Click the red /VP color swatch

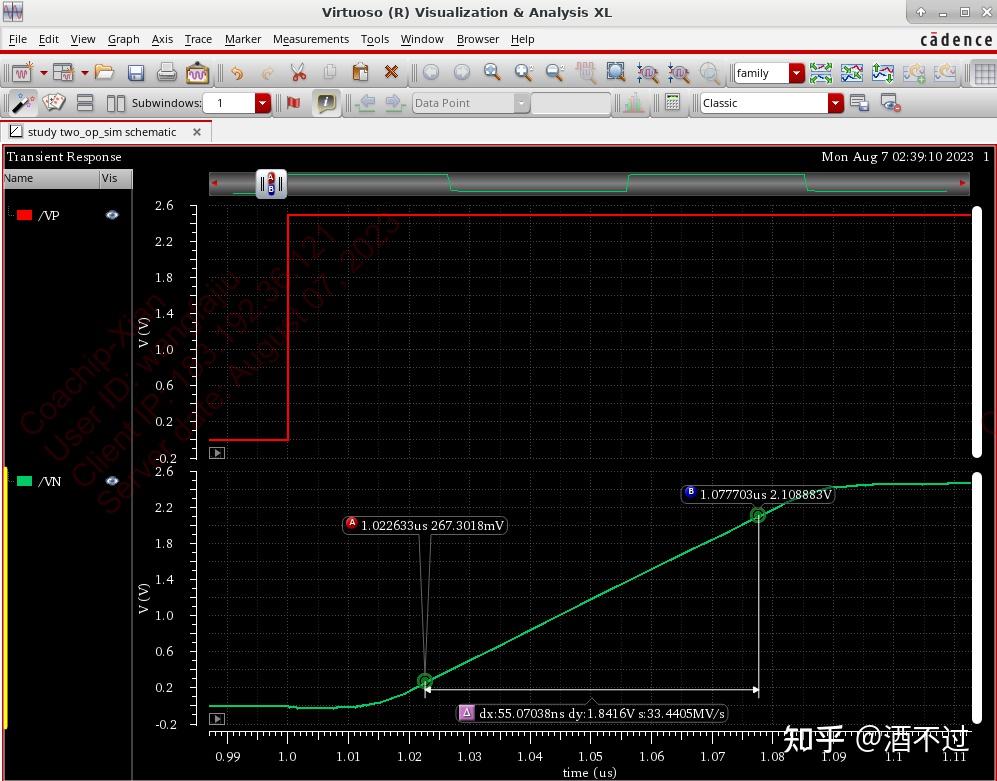tap(25, 215)
